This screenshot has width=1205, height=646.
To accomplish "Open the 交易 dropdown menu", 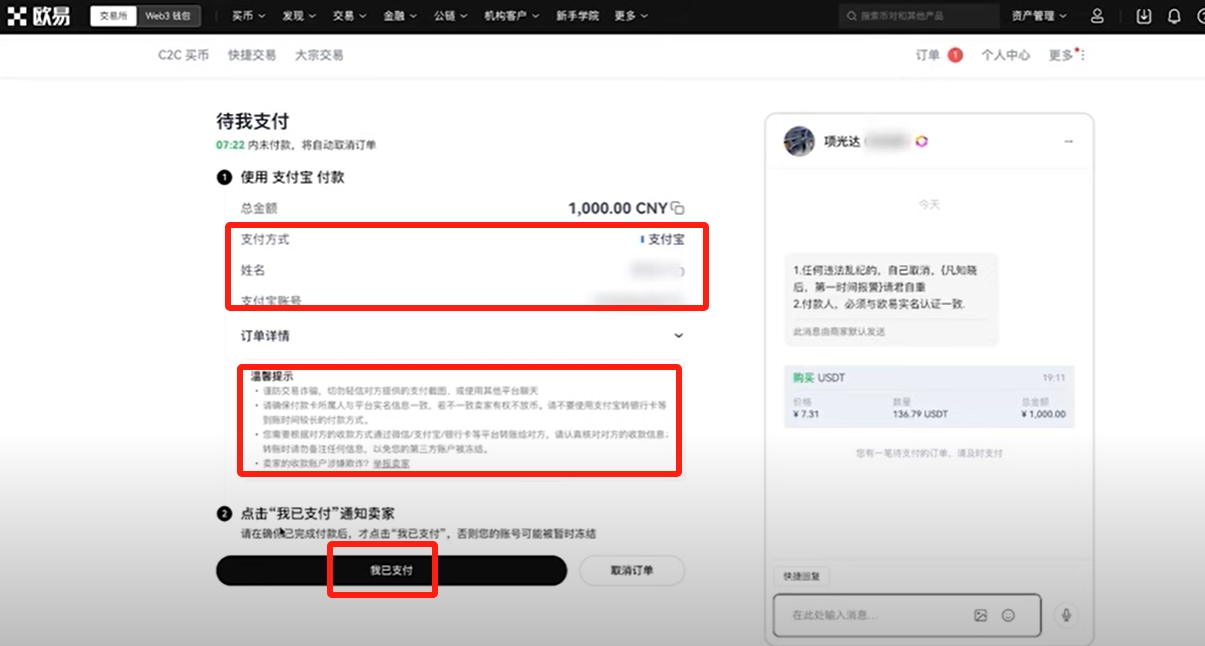I will click(x=350, y=16).
